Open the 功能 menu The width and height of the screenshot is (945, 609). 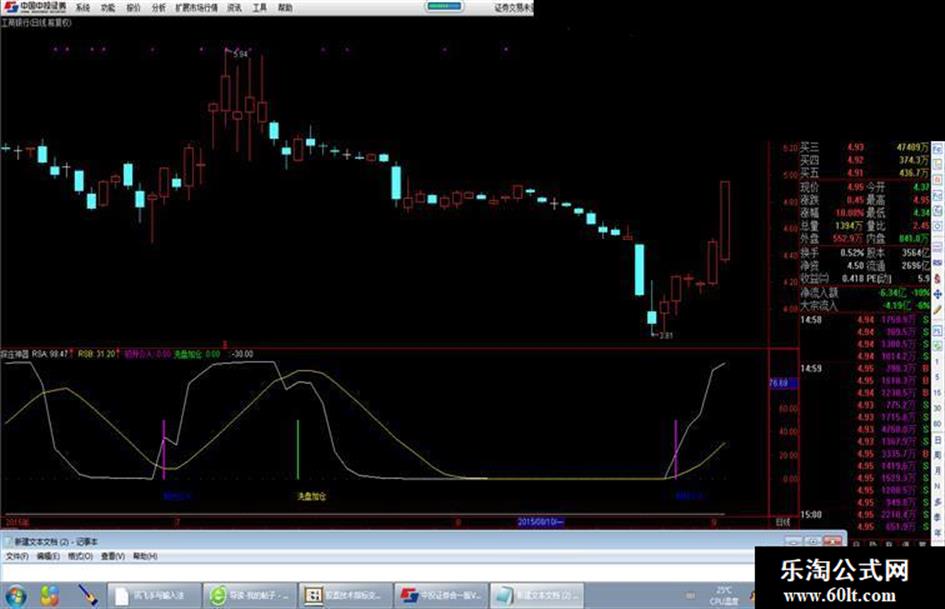point(108,7)
